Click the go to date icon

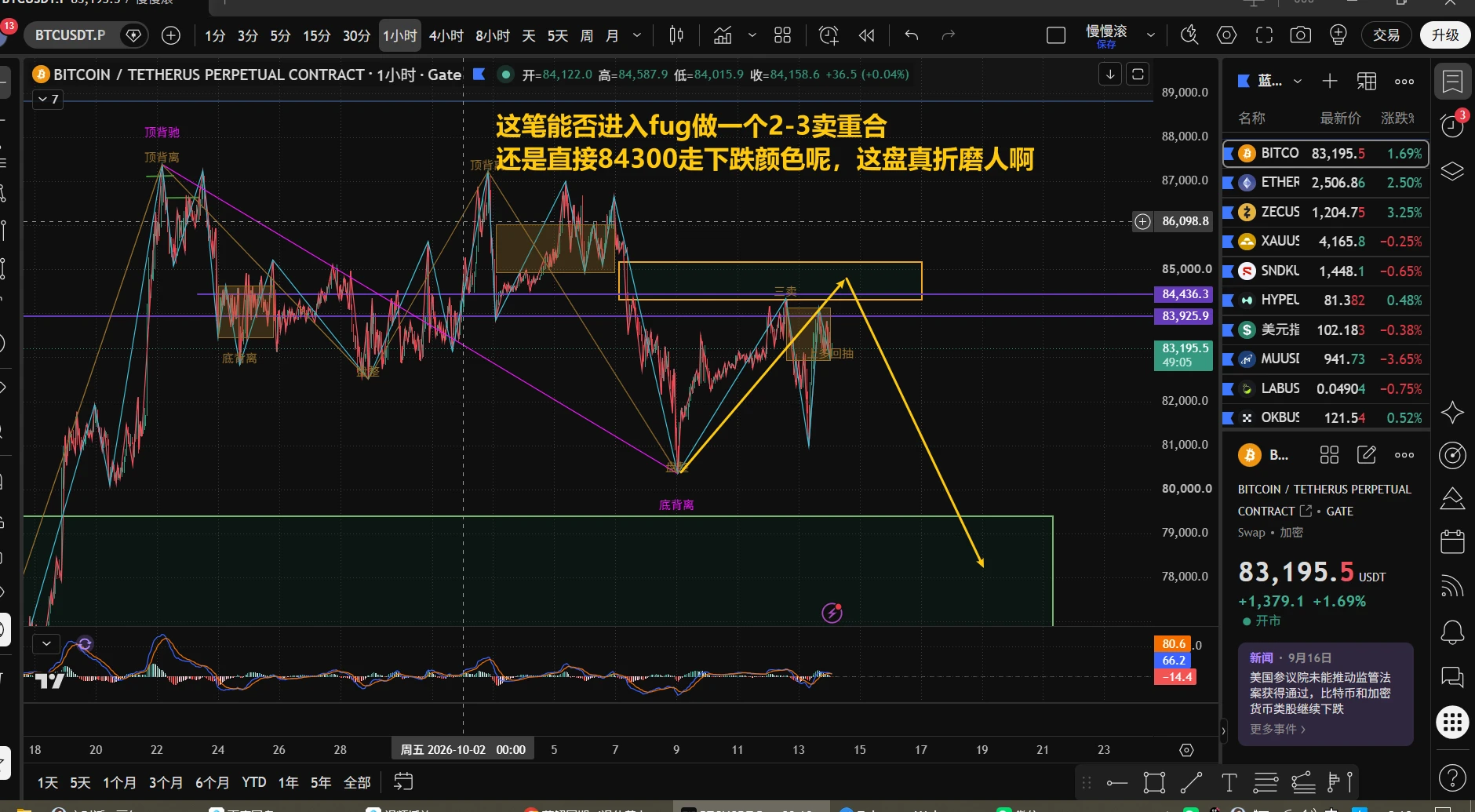(x=403, y=782)
